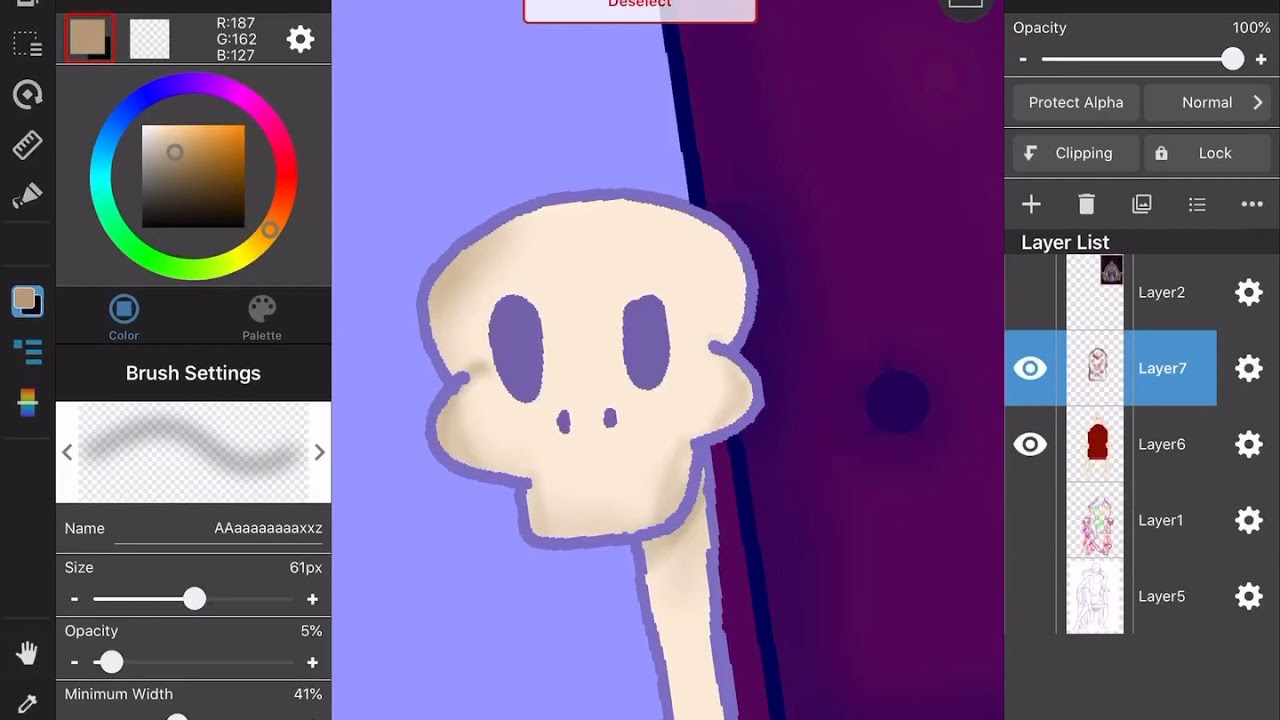The image size is (1280, 720).
Task: Hide Layer6 with eye icon
Action: [x=1030, y=444]
